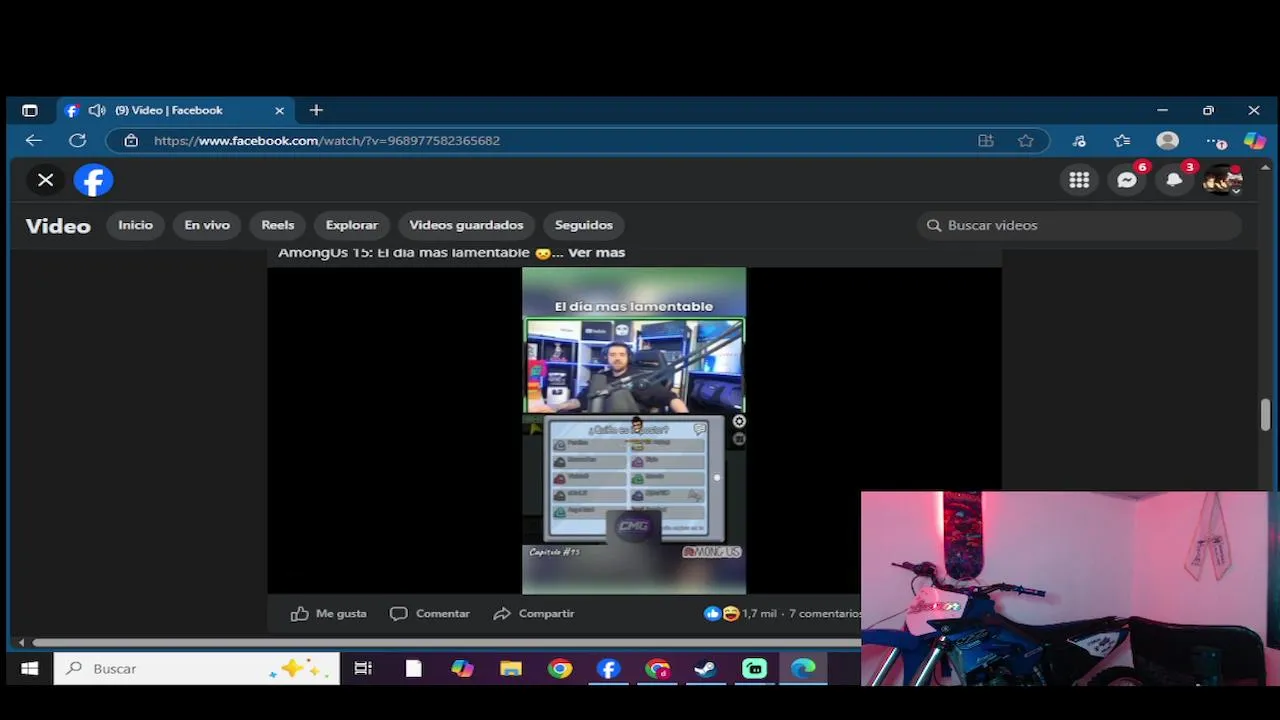Open Facebook app from taskbar
The image size is (1280, 720).
coord(609,669)
